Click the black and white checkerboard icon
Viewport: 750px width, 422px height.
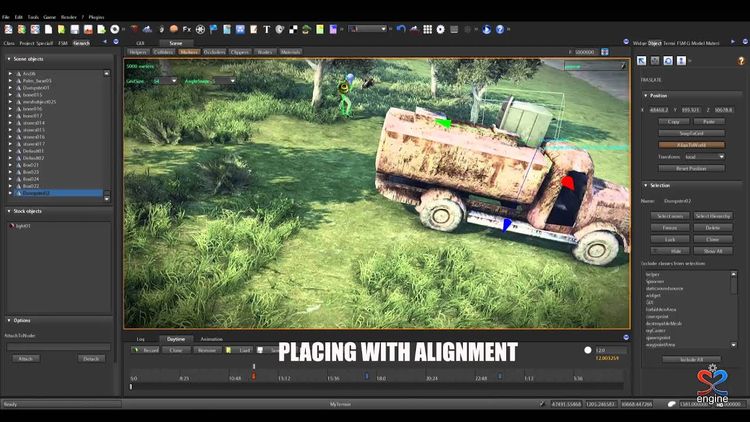pyautogui.click(x=293, y=29)
